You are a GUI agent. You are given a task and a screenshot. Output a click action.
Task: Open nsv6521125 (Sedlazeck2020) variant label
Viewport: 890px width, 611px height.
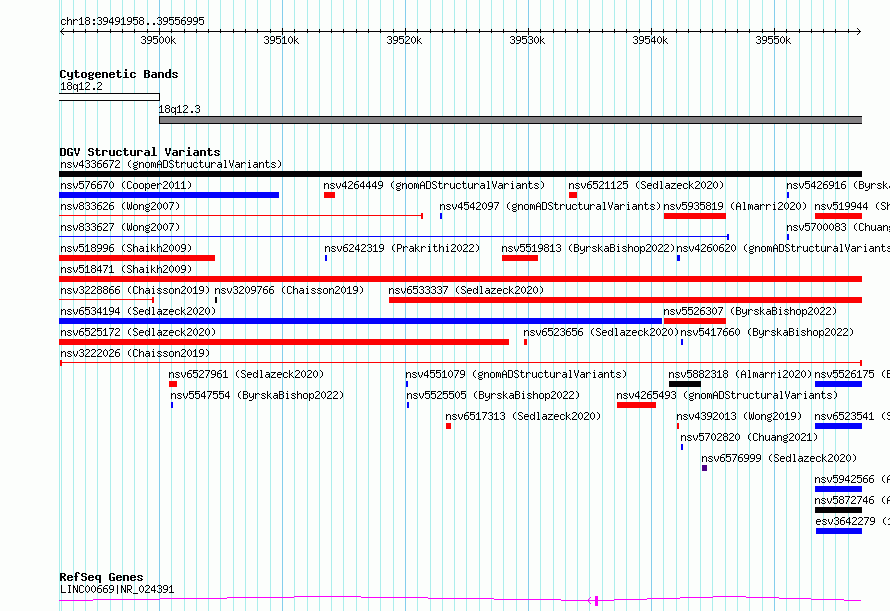click(x=646, y=185)
